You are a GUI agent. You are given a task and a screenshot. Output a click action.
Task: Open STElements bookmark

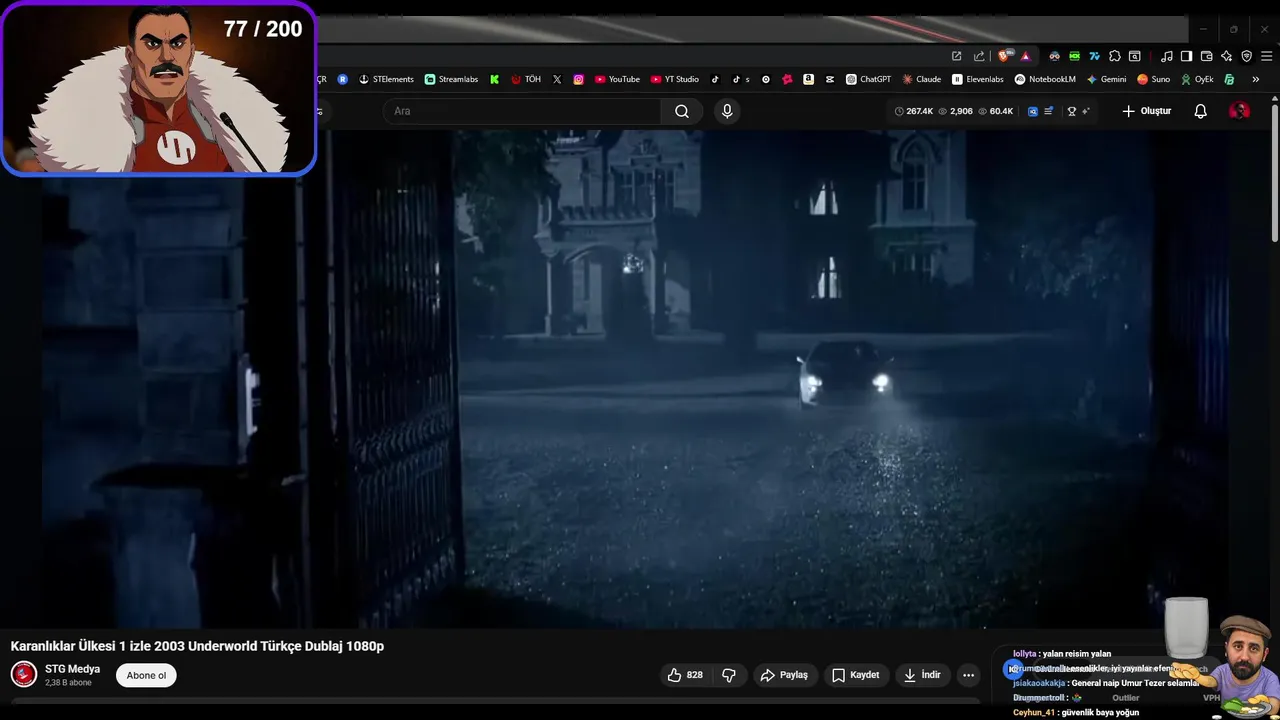click(386, 79)
